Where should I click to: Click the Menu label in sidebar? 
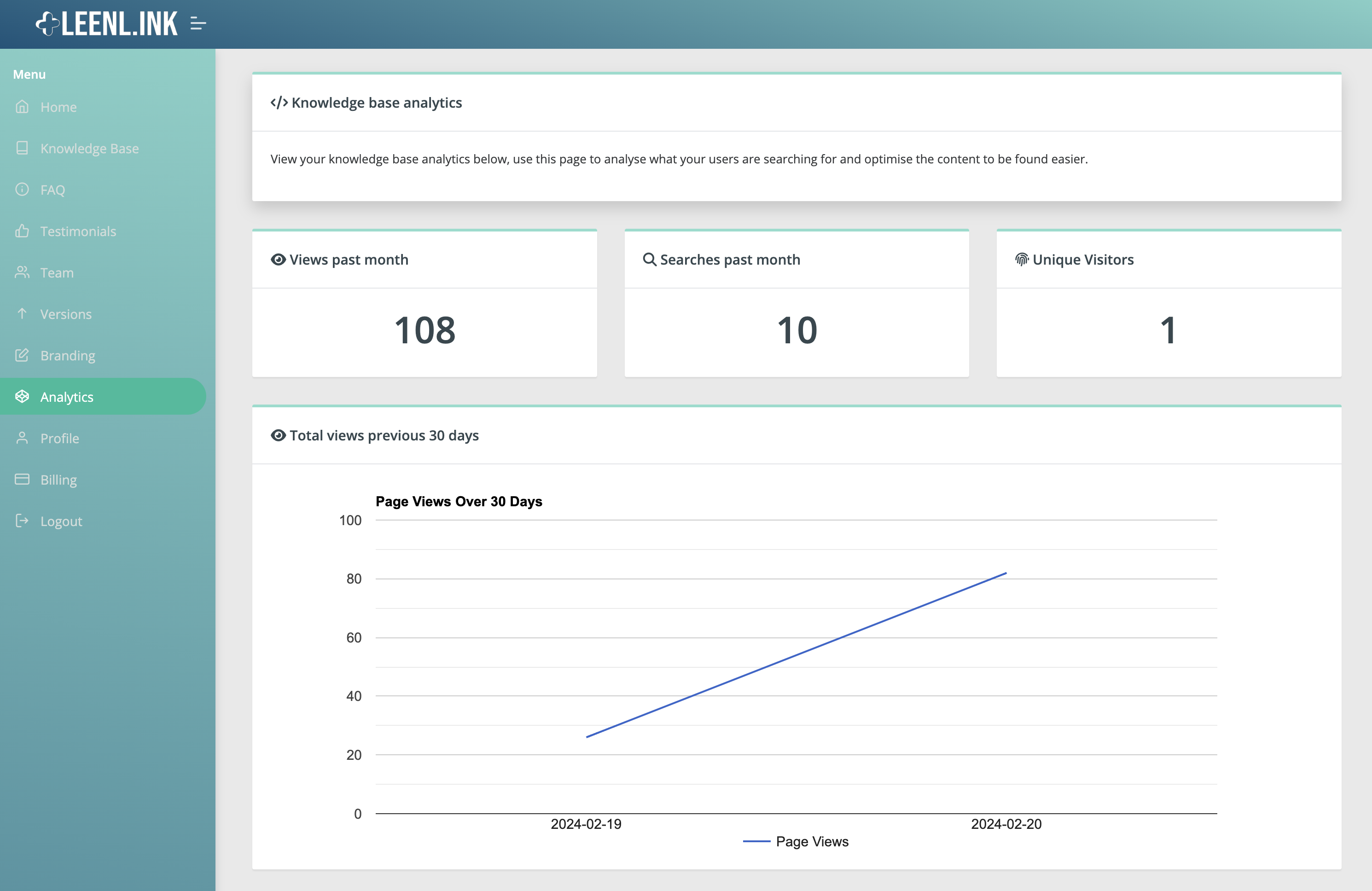(x=29, y=75)
